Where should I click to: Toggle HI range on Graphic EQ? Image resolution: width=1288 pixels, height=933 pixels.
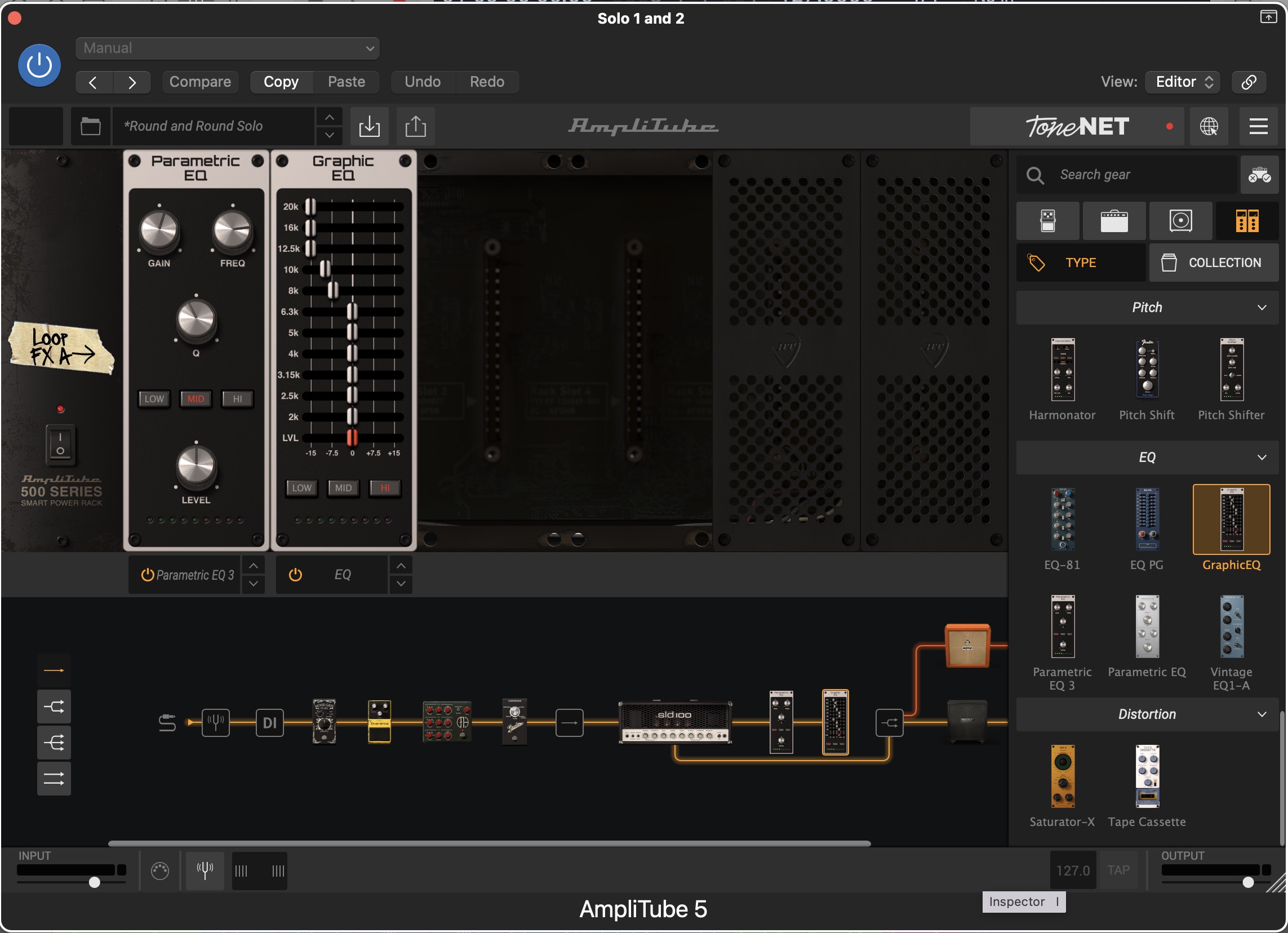point(385,488)
